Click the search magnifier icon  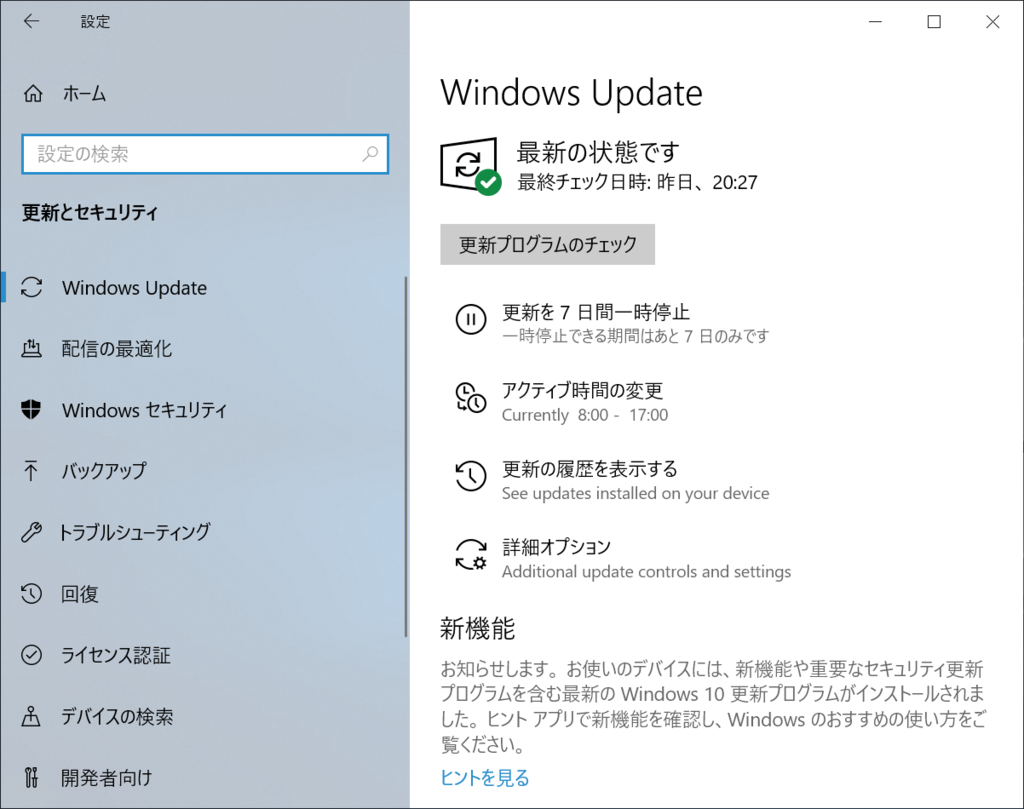370,154
